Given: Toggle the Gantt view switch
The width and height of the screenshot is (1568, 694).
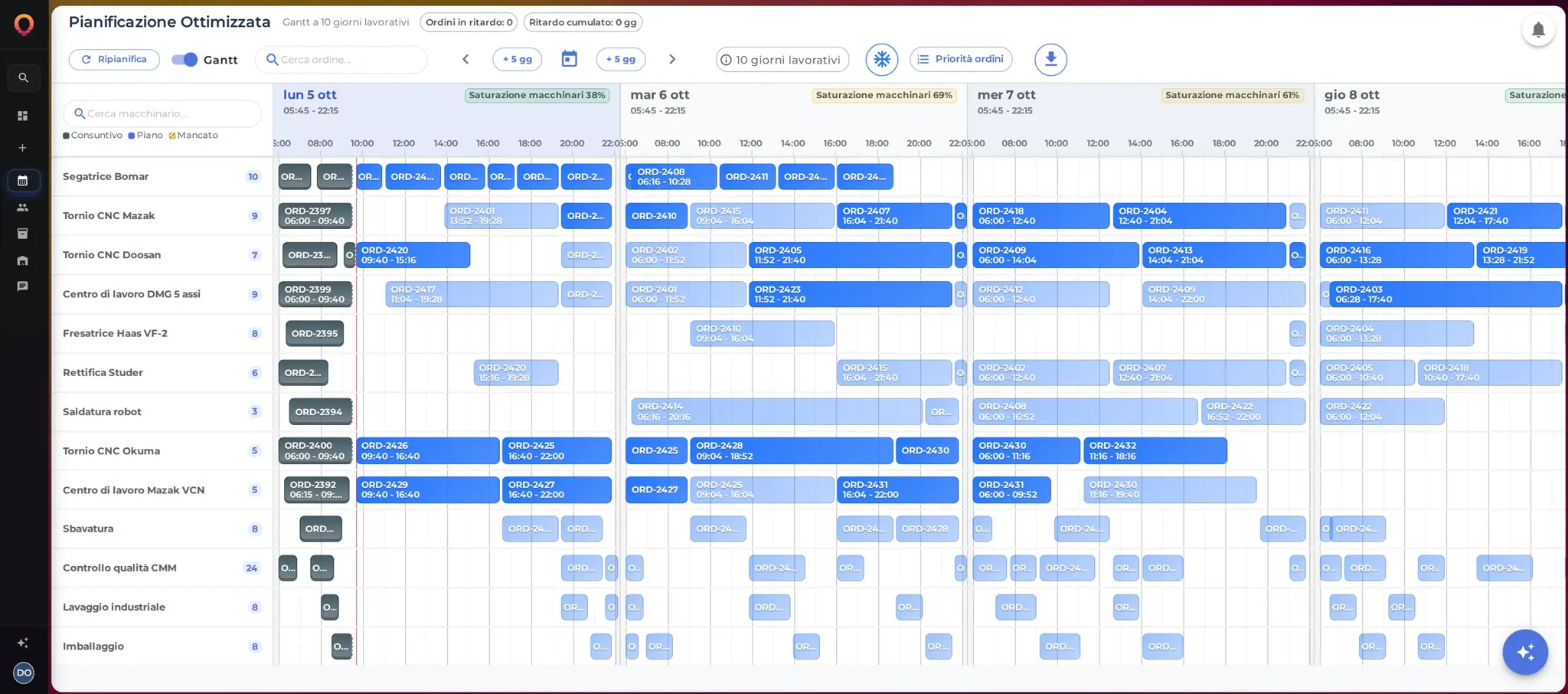Looking at the screenshot, I should tap(185, 59).
